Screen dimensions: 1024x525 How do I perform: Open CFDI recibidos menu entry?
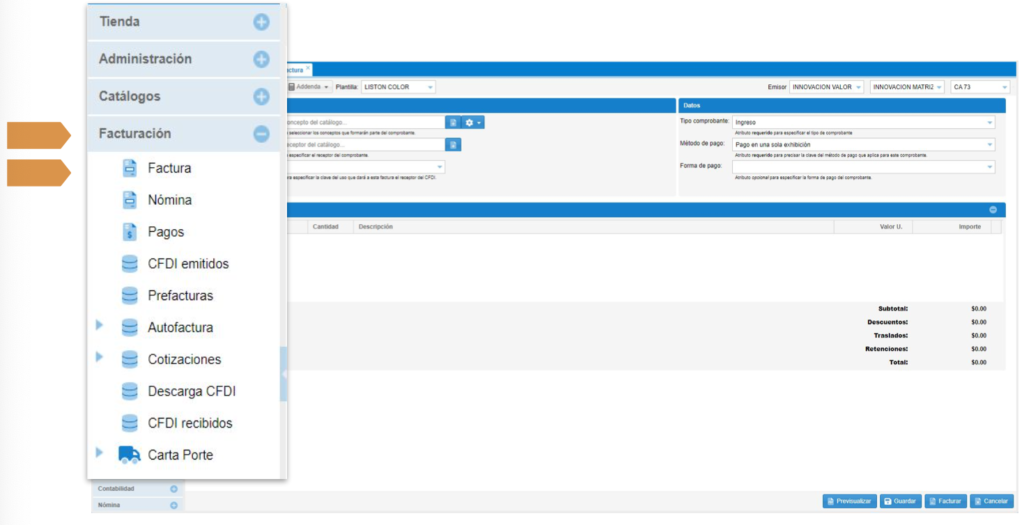click(190, 423)
